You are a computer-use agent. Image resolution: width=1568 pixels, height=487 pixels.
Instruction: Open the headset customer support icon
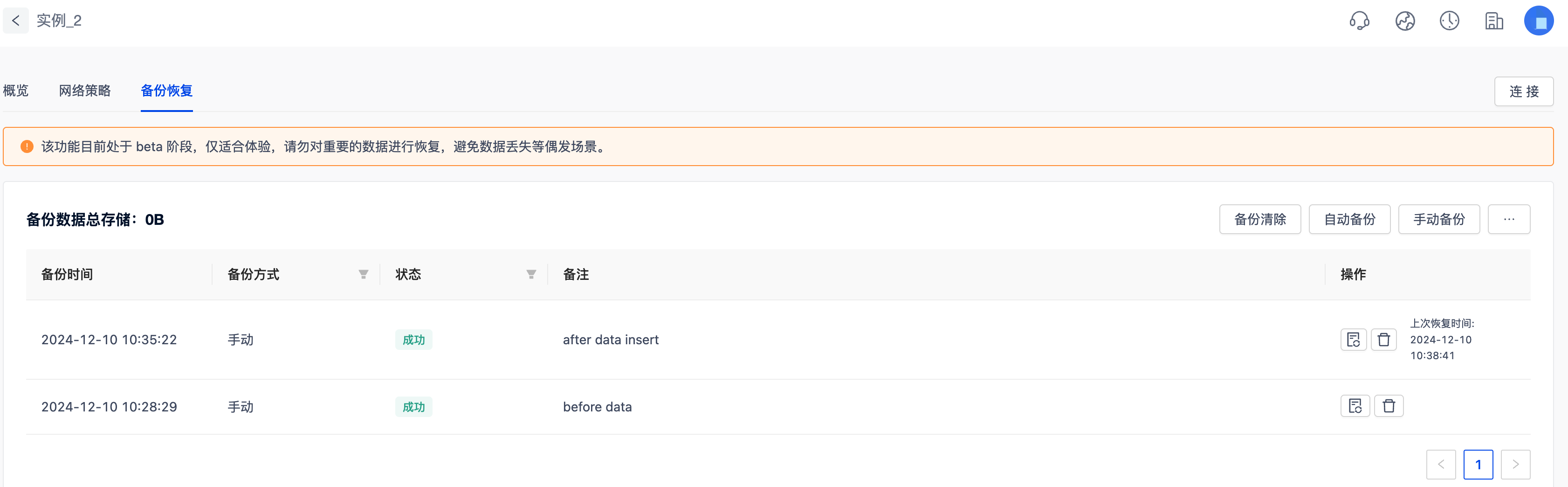(x=1359, y=21)
